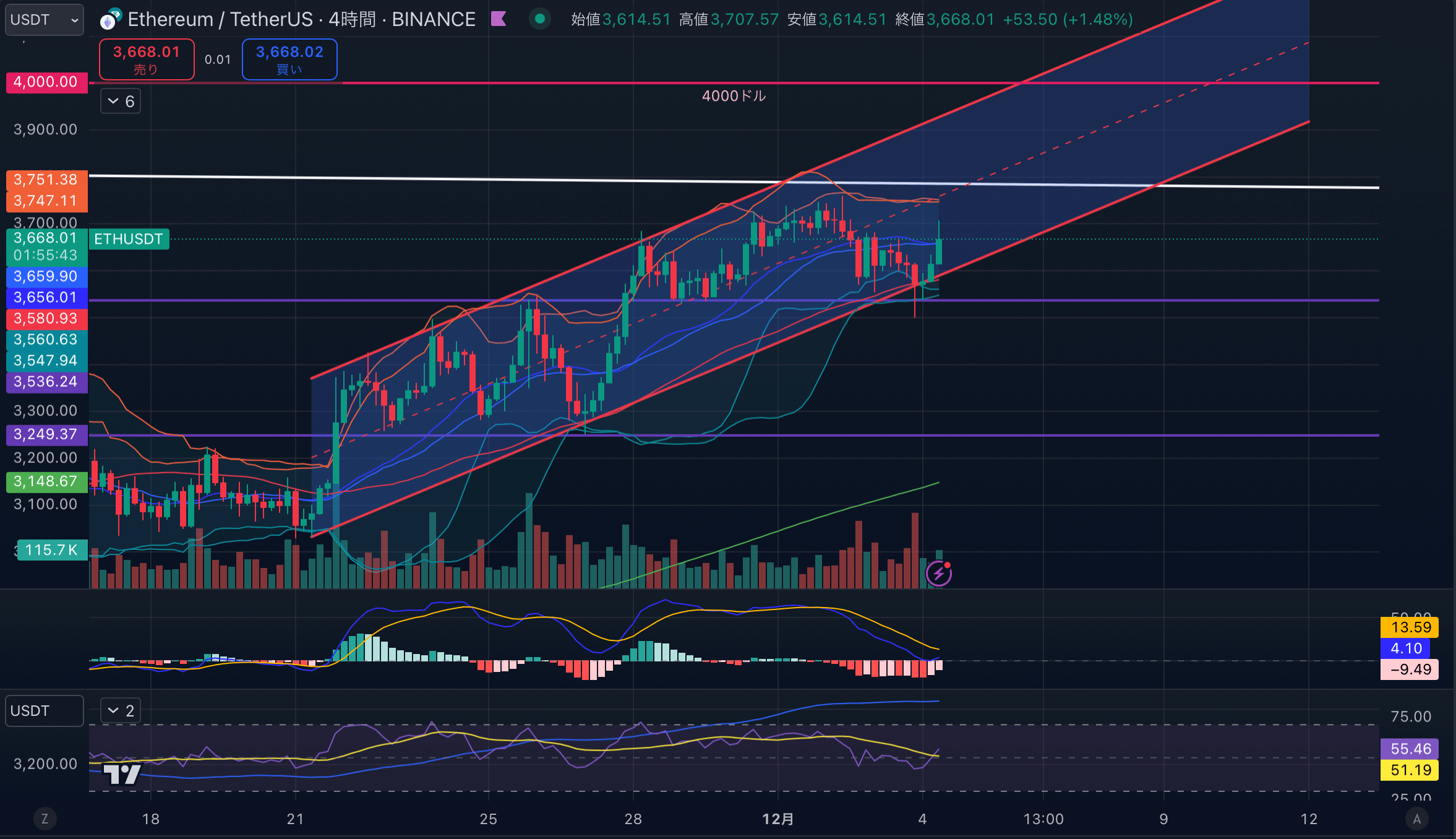The width and height of the screenshot is (1456, 839).
Task: Click the 3,659.90 blue price label
Action: click(46, 277)
